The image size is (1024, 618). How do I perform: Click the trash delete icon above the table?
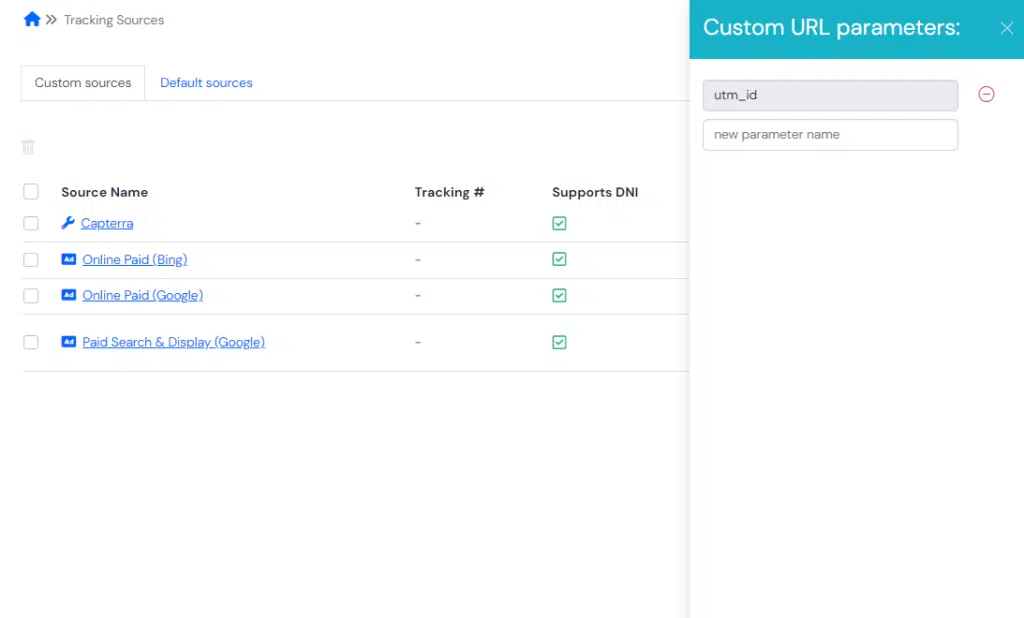point(27,147)
